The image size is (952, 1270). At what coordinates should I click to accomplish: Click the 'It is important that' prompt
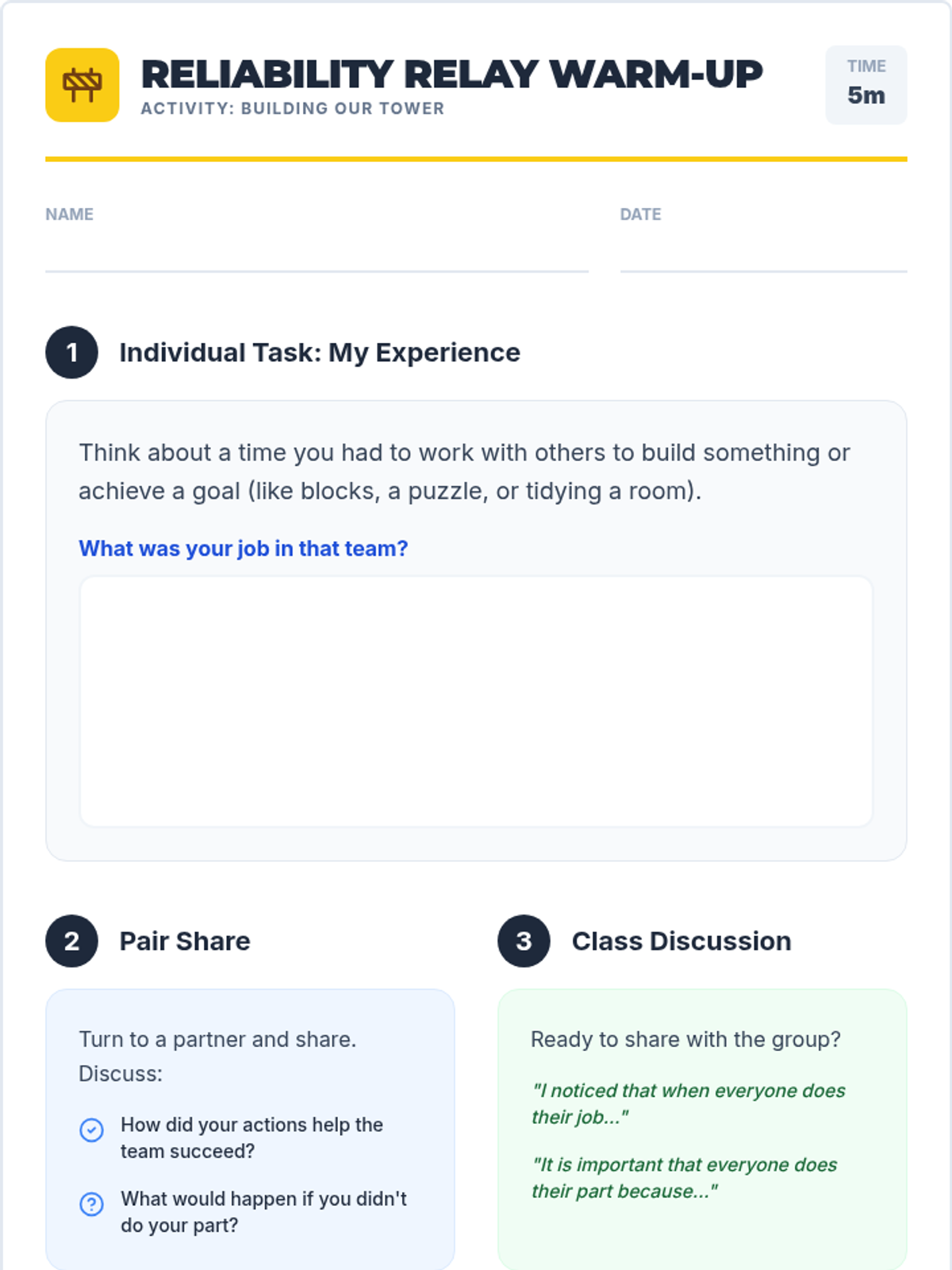684,1178
